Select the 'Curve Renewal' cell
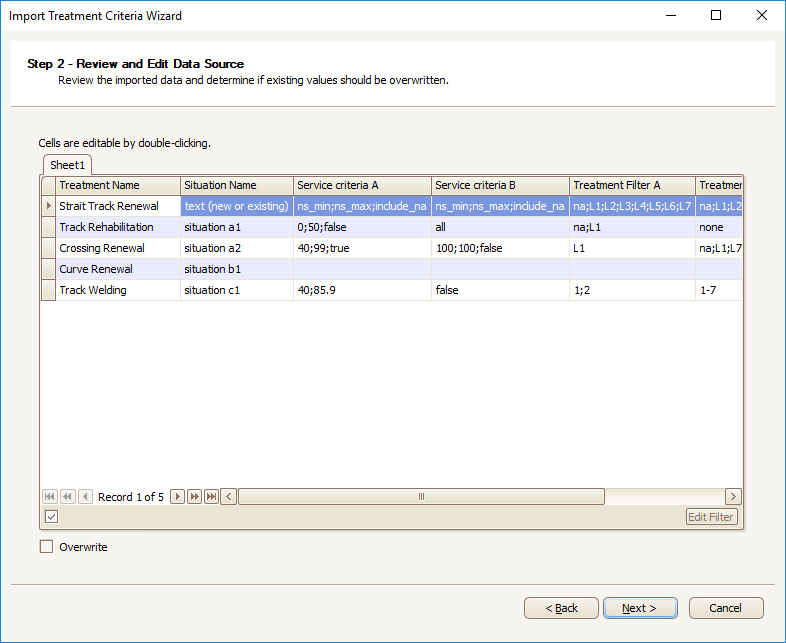This screenshot has width=786, height=643. pos(118,269)
